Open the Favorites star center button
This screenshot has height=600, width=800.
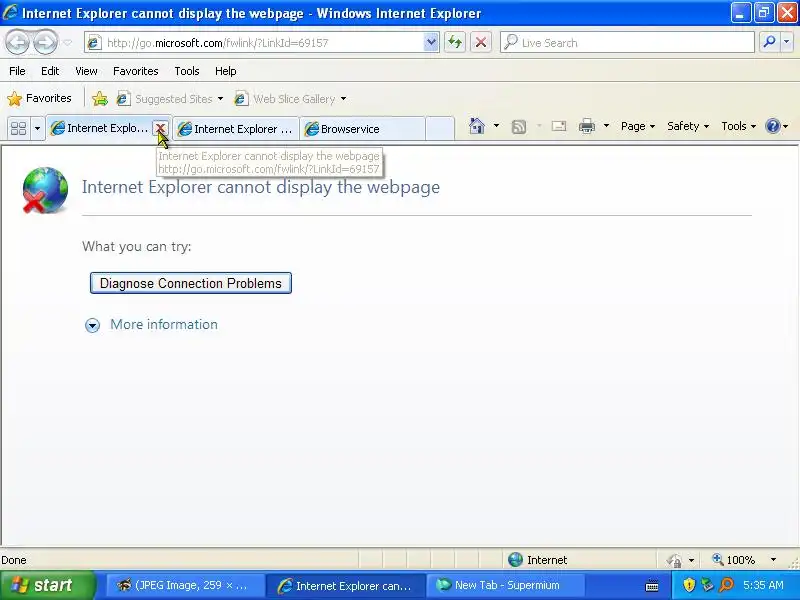coord(39,98)
